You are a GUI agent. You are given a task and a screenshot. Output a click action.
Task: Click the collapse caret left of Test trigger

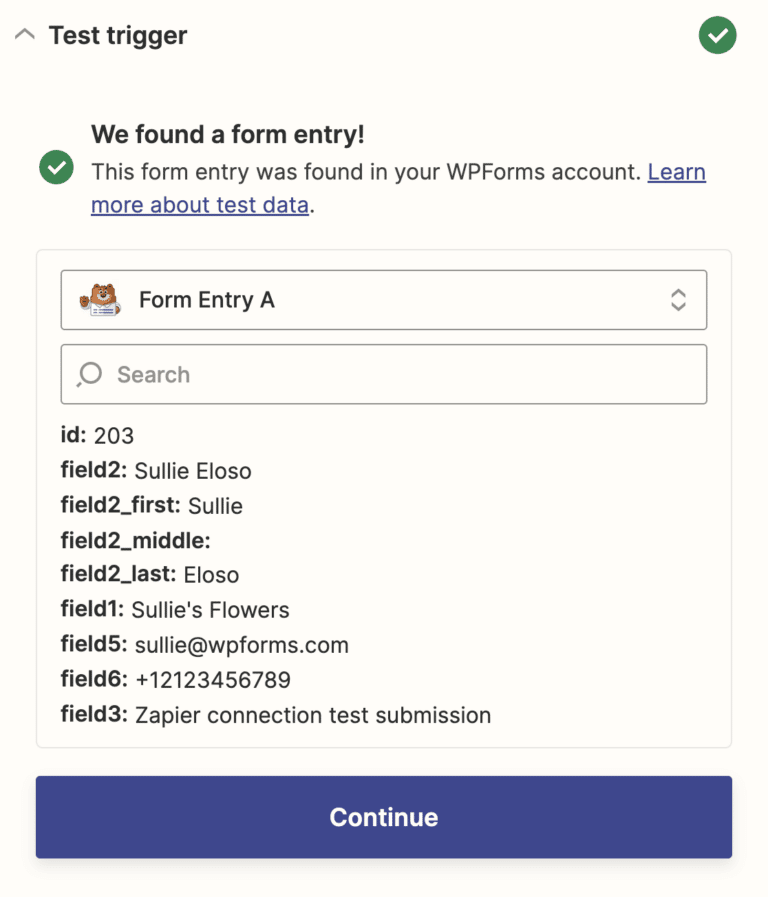coord(24,35)
